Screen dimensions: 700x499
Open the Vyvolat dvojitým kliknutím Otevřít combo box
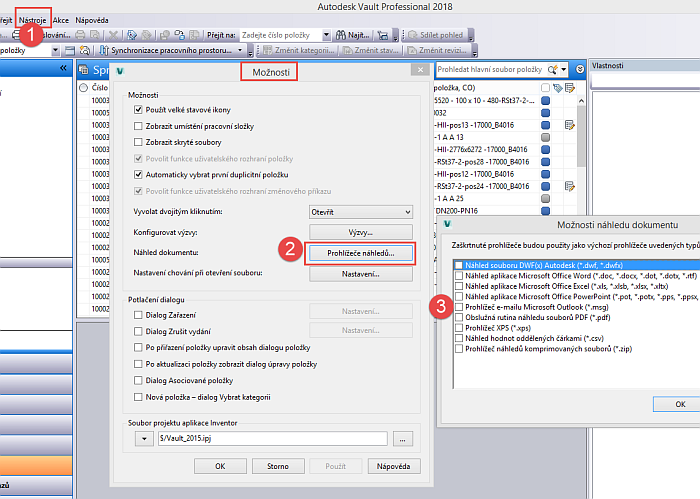pos(361,212)
